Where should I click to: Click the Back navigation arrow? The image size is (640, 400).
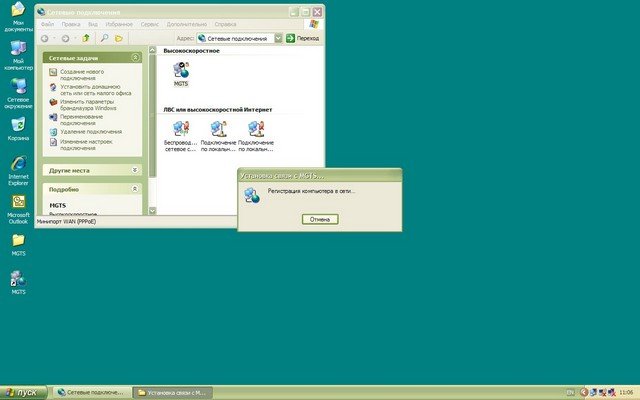click(x=46, y=38)
